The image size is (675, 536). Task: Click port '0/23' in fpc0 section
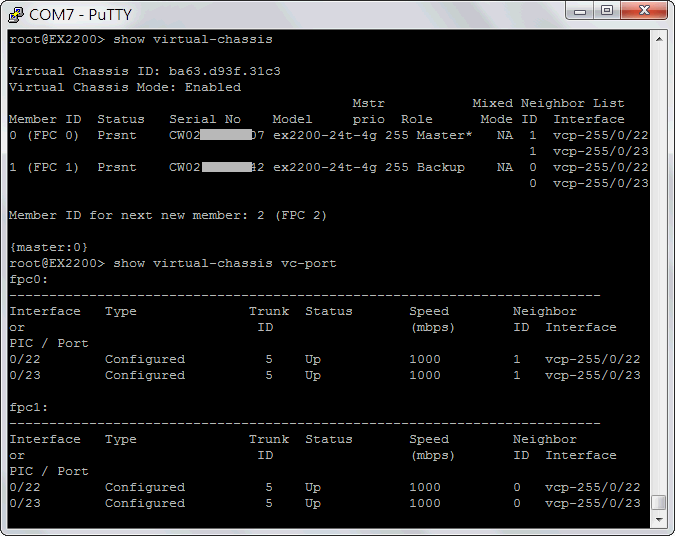[x=25, y=375]
